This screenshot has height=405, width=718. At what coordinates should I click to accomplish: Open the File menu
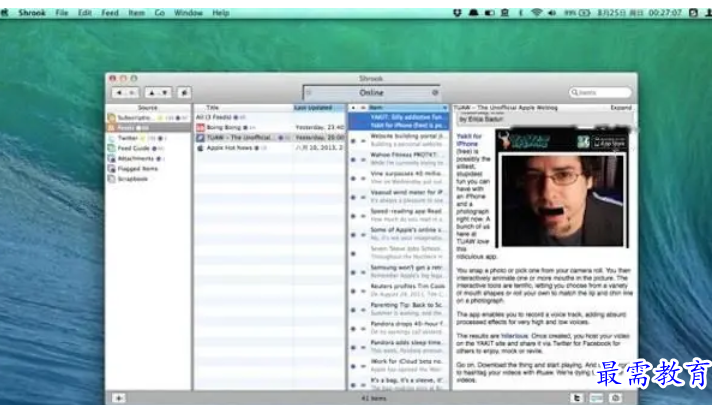(61, 13)
